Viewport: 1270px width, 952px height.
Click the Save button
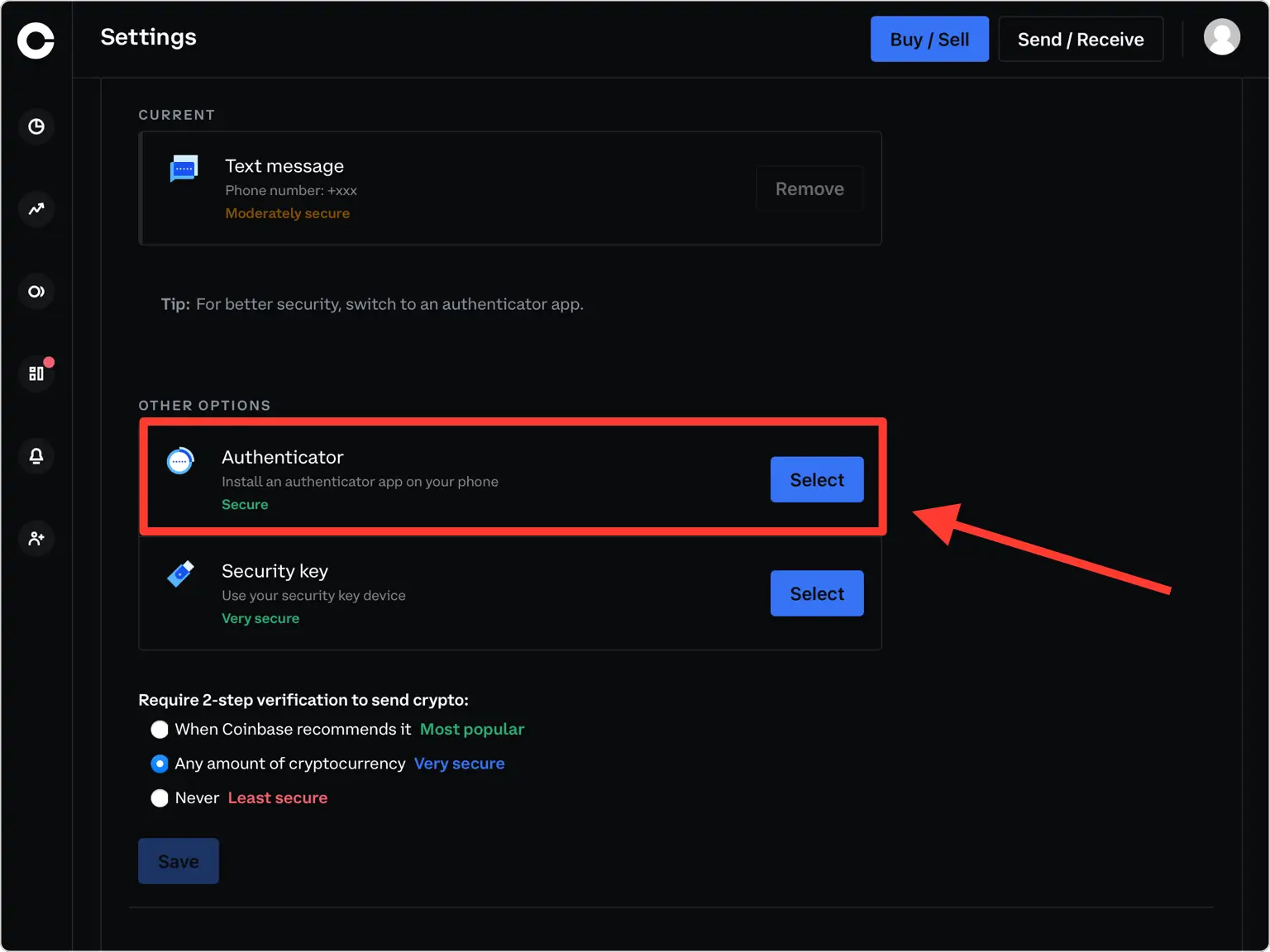pyautogui.click(x=179, y=861)
